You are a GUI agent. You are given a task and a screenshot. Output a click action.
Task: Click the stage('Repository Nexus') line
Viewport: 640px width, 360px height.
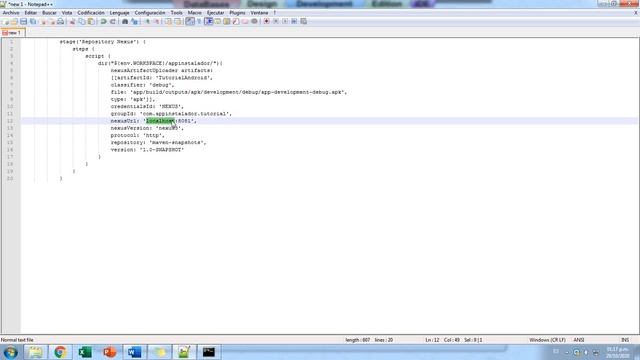(102, 42)
